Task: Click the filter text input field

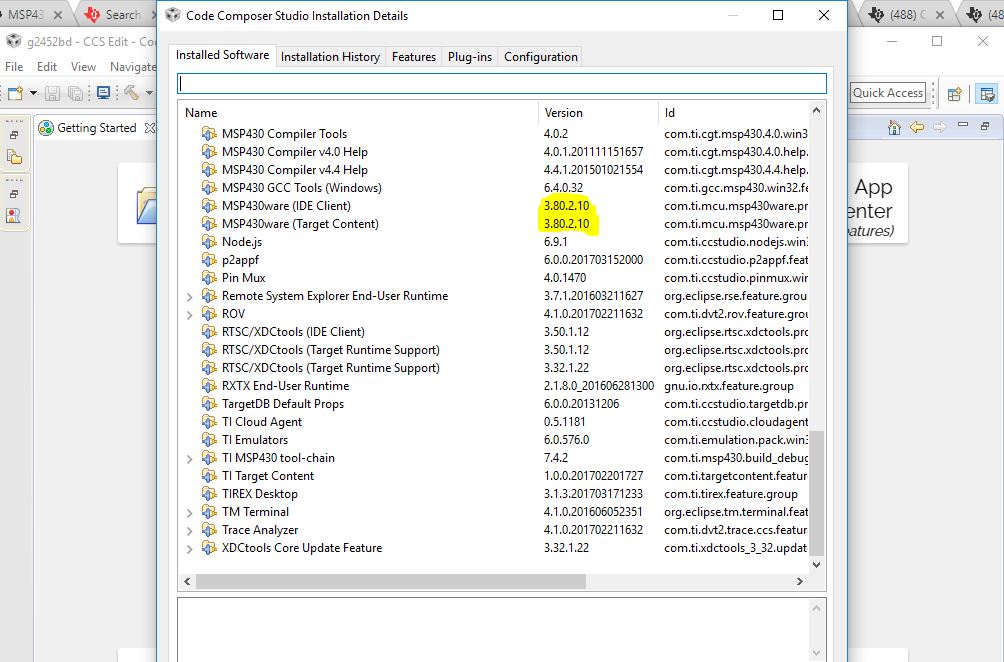Action: (x=502, y=84)
